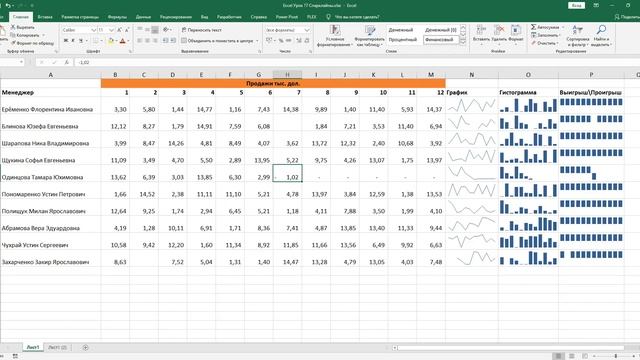Click the text orientation icon

pos(166,30)
